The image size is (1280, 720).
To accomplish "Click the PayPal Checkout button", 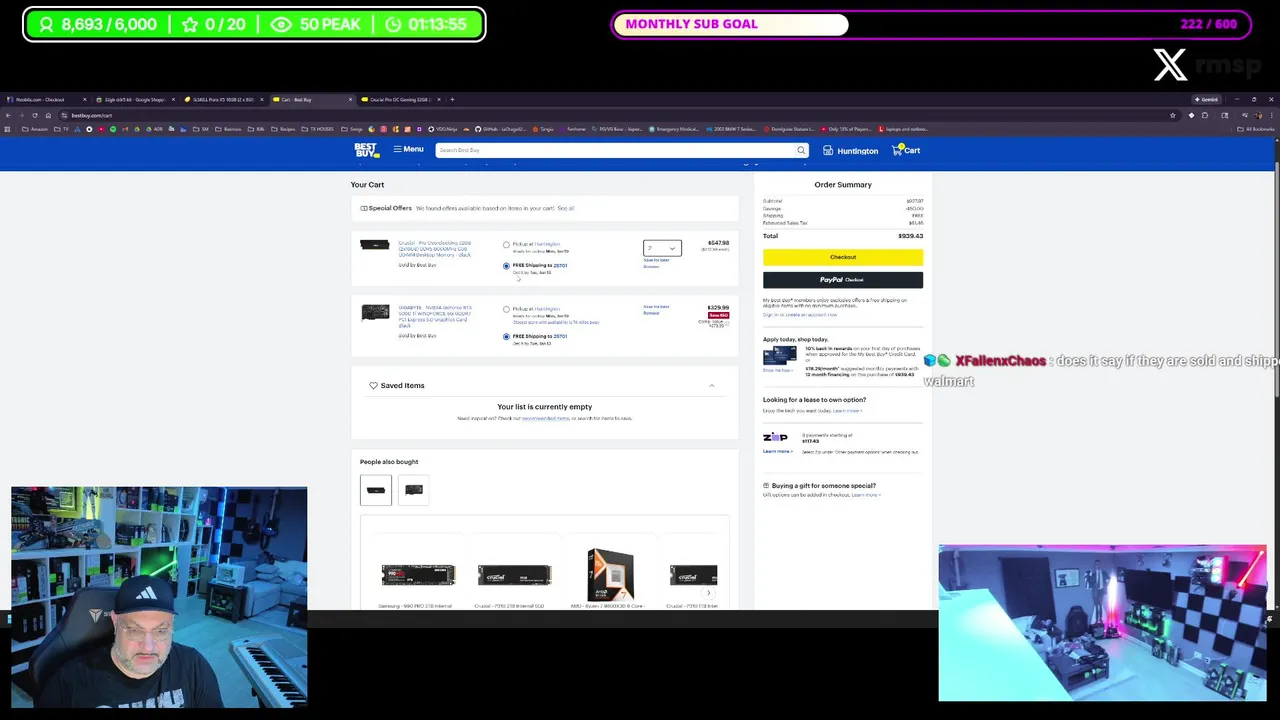I will click(843, 280).
